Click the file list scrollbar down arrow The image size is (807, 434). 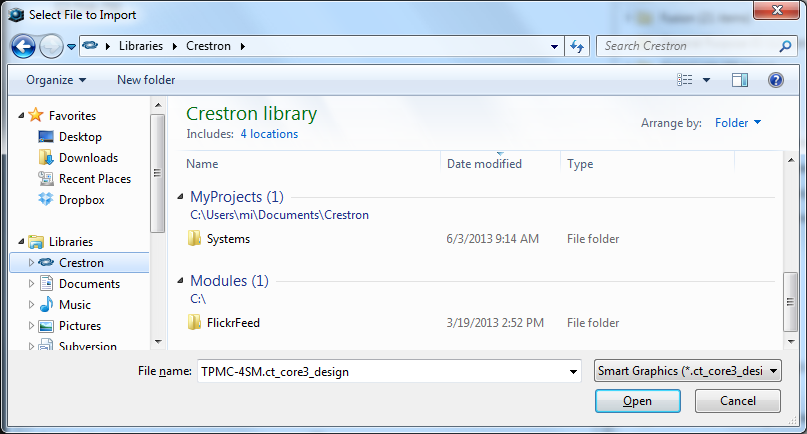pyautogui.click(x=791, y=341)
